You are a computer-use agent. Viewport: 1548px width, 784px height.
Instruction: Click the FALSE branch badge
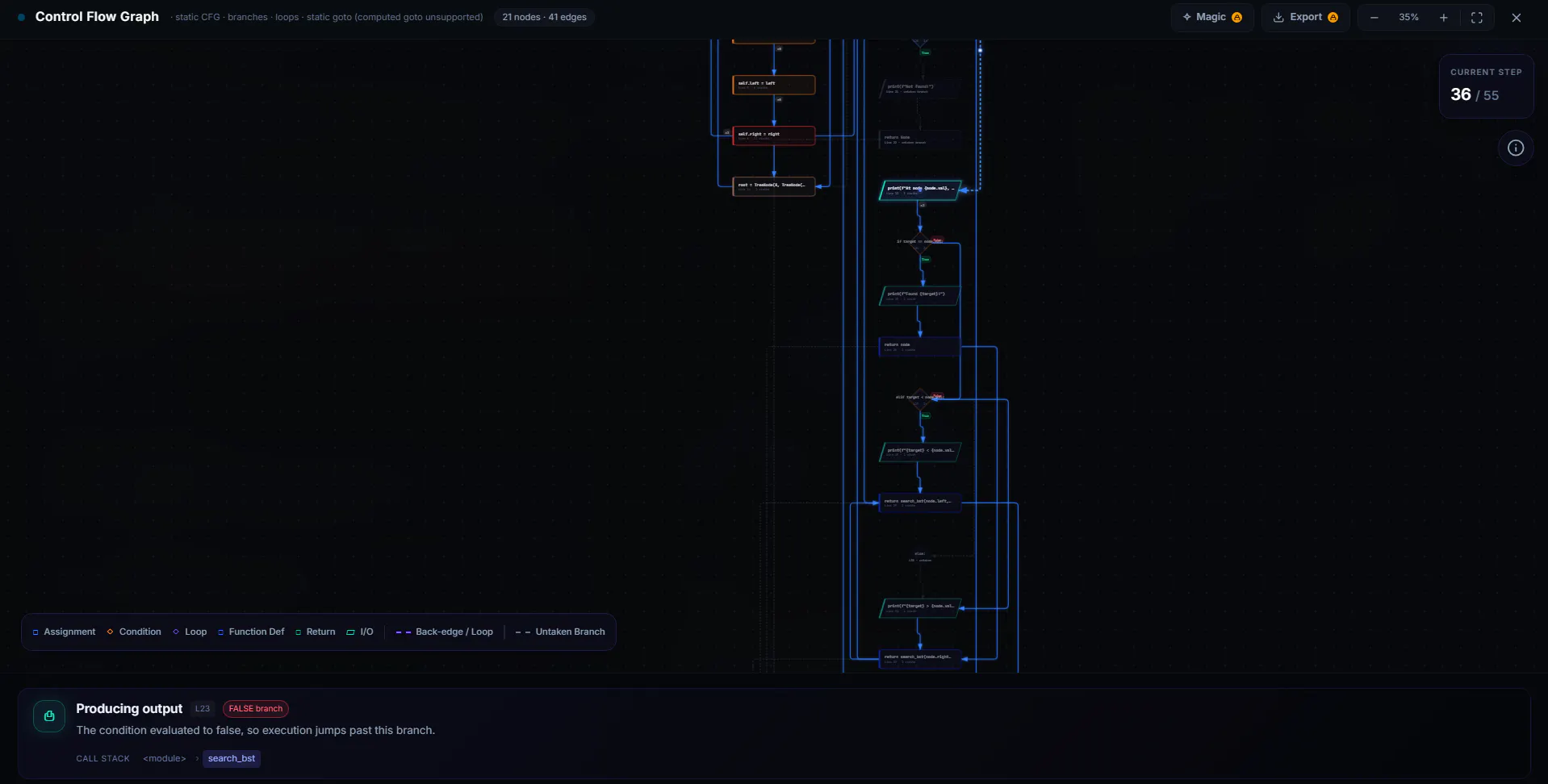[256, 709]
